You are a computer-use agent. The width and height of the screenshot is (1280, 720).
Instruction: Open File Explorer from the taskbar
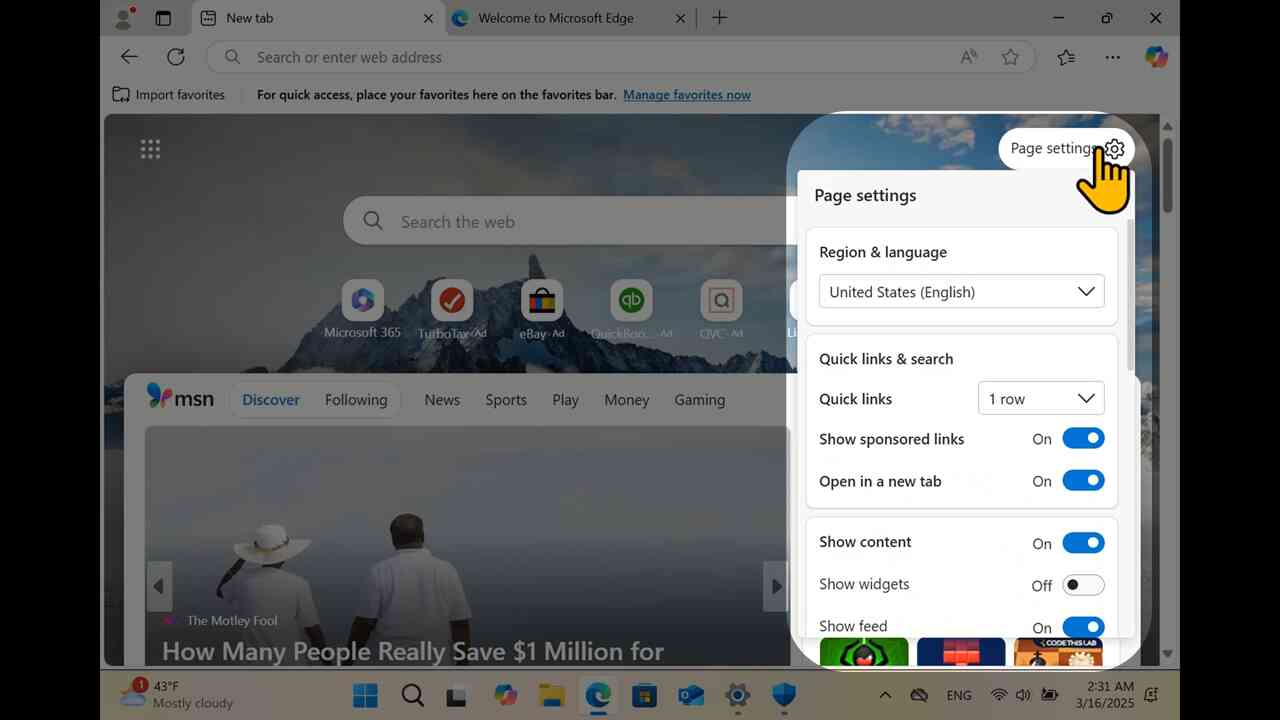coord(552,695)
